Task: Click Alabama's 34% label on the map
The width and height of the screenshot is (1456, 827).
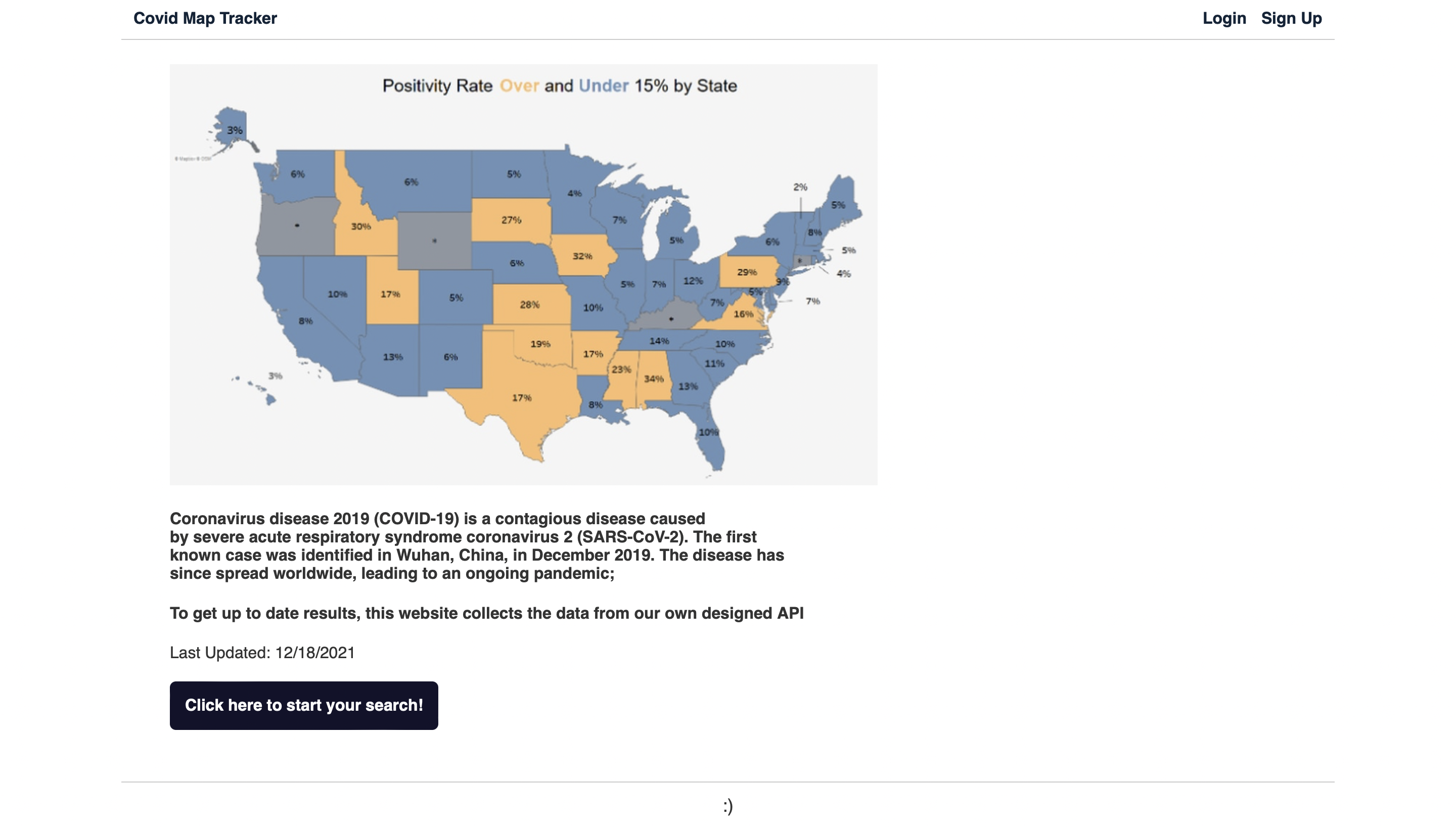Action: click(x=653, y=378)
